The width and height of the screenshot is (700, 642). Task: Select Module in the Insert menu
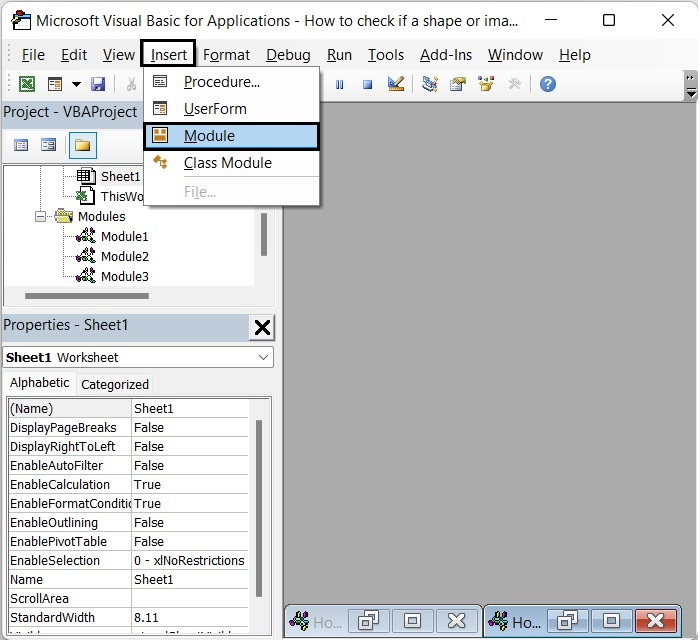(x=231, y=136)
